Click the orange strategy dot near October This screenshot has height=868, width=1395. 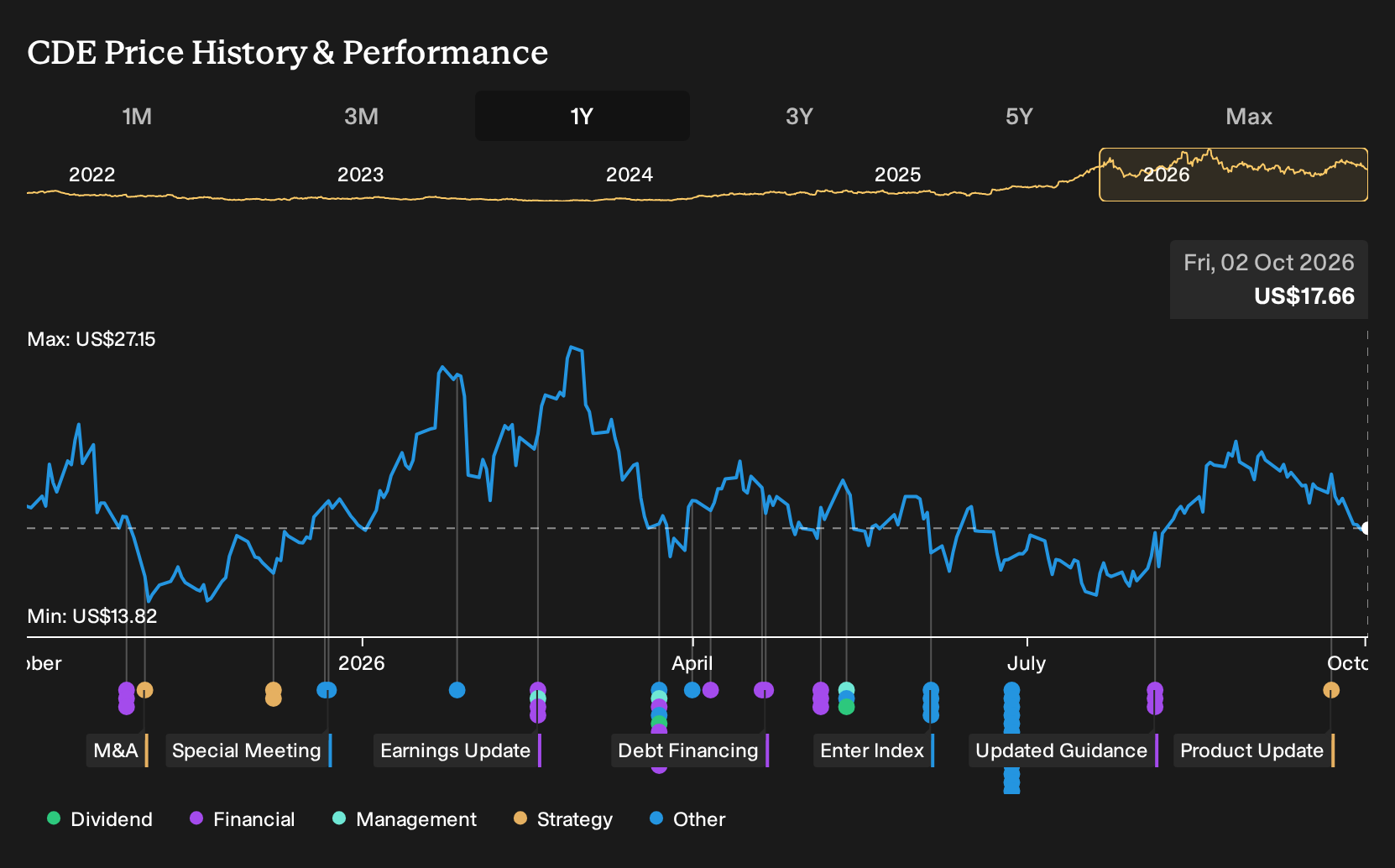click(1331, 690)
